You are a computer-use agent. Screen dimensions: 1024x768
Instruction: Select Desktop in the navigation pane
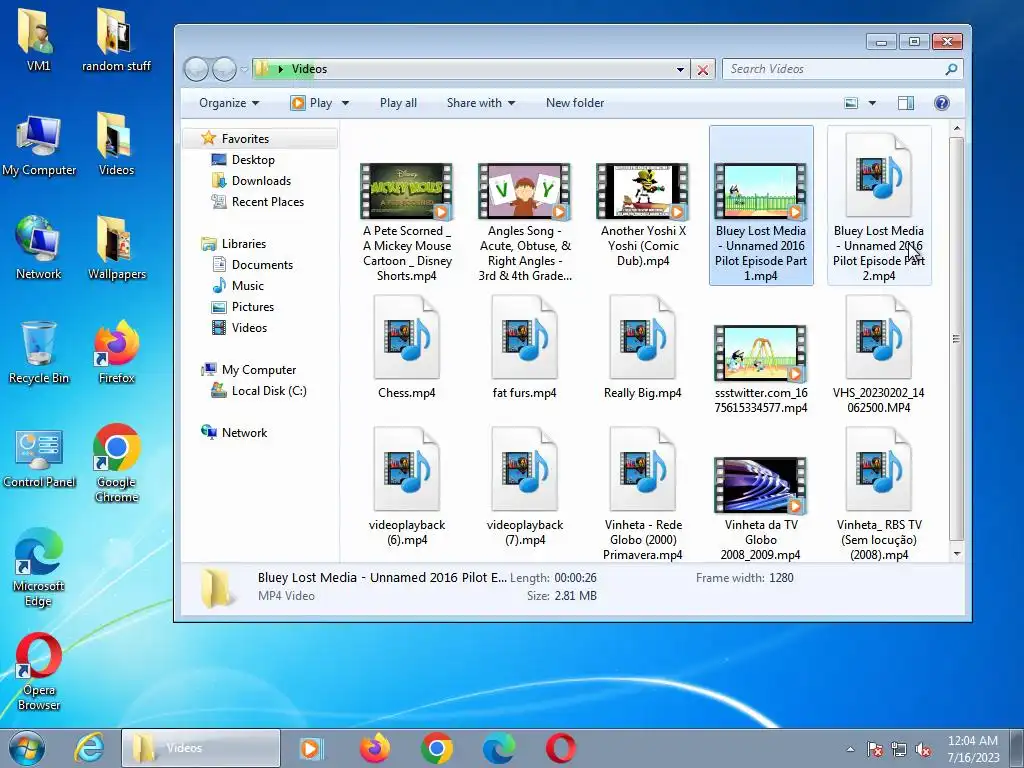pyautogui.click(x=253, y=160)
